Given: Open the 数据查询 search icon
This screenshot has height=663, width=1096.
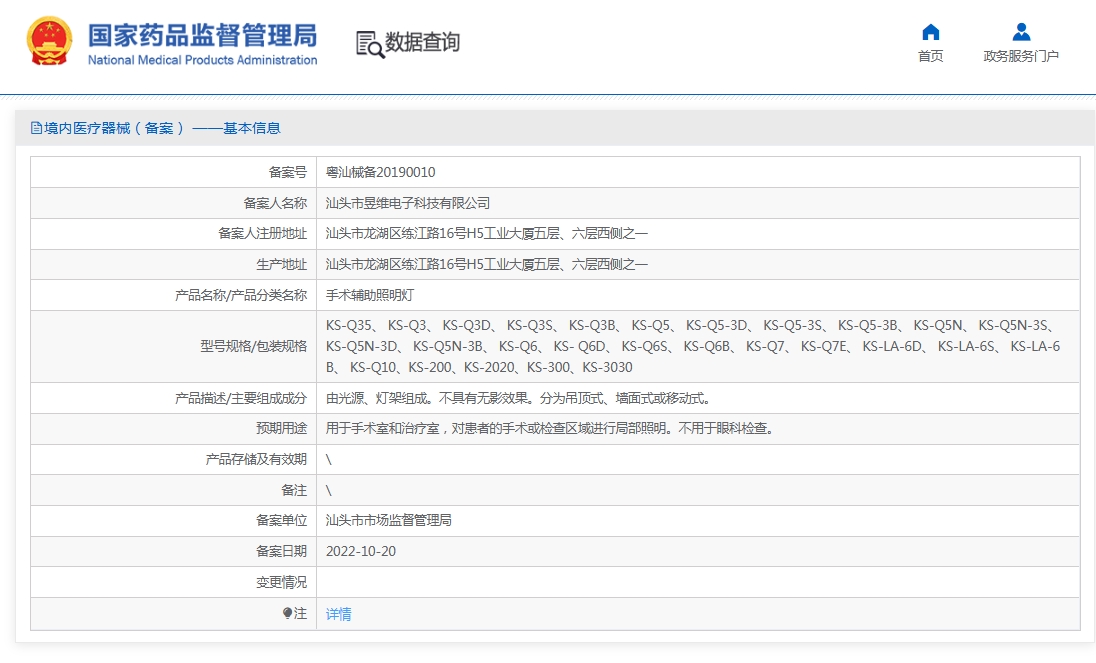Looking at the screenshot, I should [x=370, y=44].
